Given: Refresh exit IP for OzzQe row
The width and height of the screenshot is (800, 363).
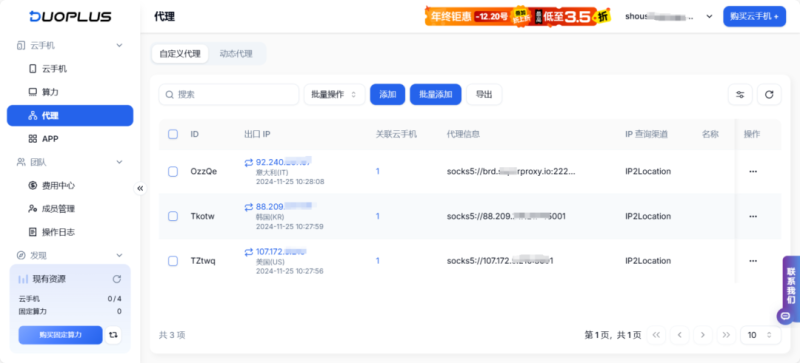Looking at the screenshot, I should pyautogui.click(x=248, y=162).
